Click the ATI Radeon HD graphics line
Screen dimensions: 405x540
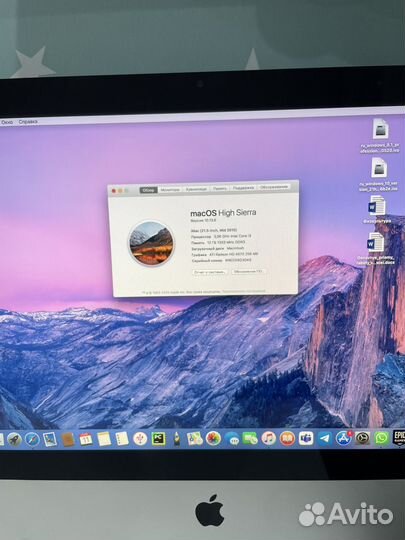pyautogui.click(x=224, y=255)
